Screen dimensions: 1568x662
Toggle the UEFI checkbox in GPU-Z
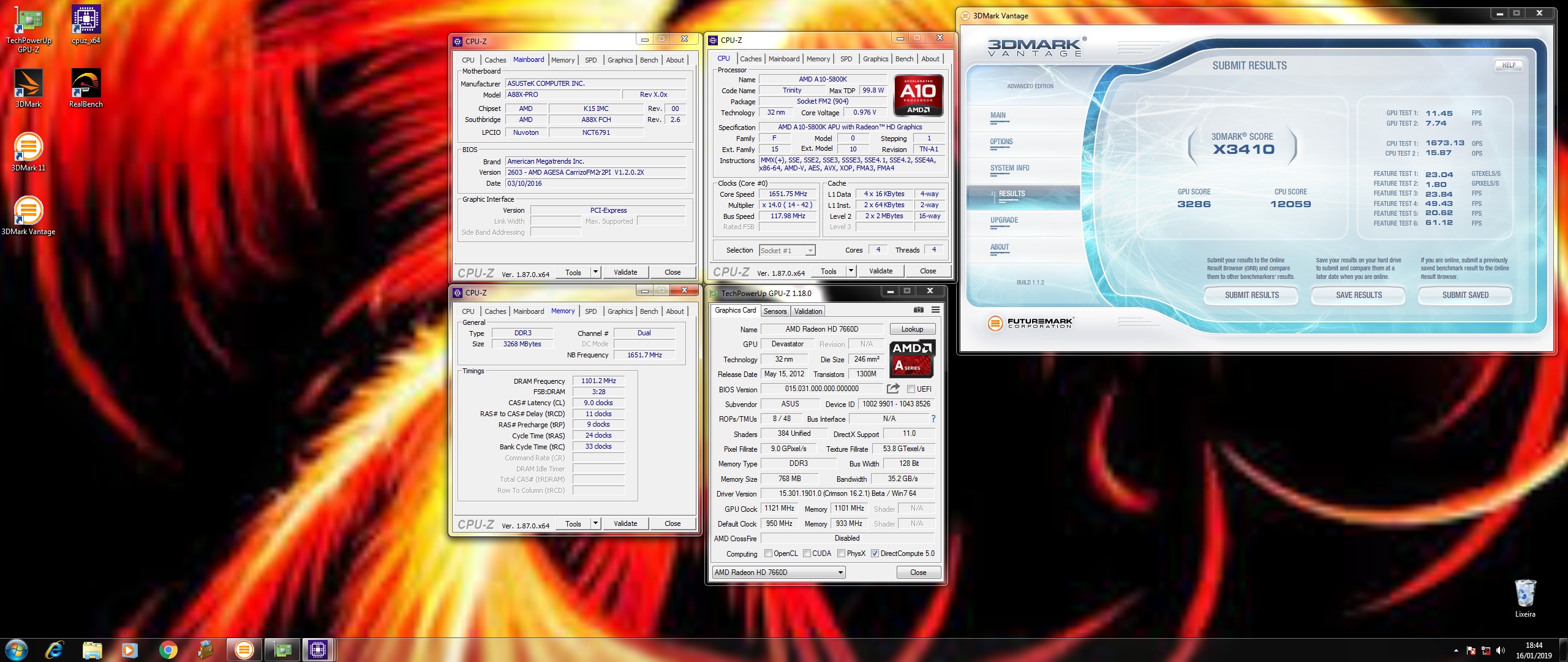[911, 389]
